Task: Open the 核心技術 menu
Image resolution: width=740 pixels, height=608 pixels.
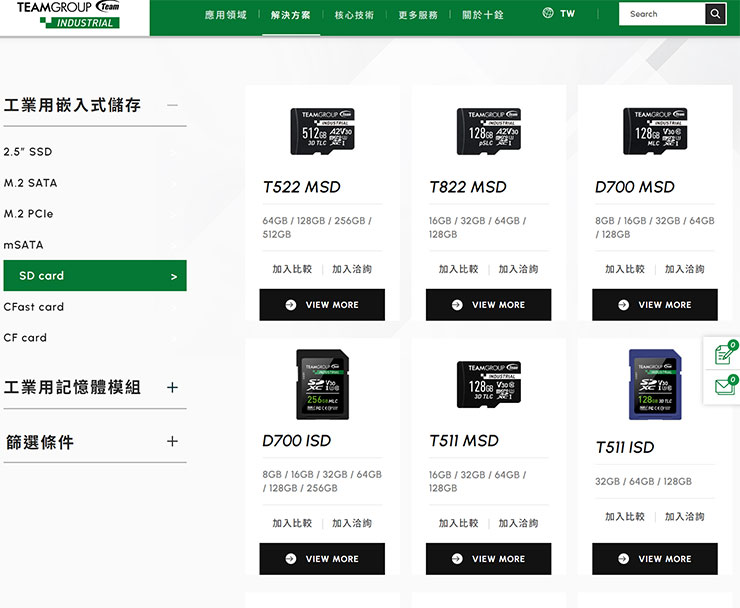Action: point(354,15)
